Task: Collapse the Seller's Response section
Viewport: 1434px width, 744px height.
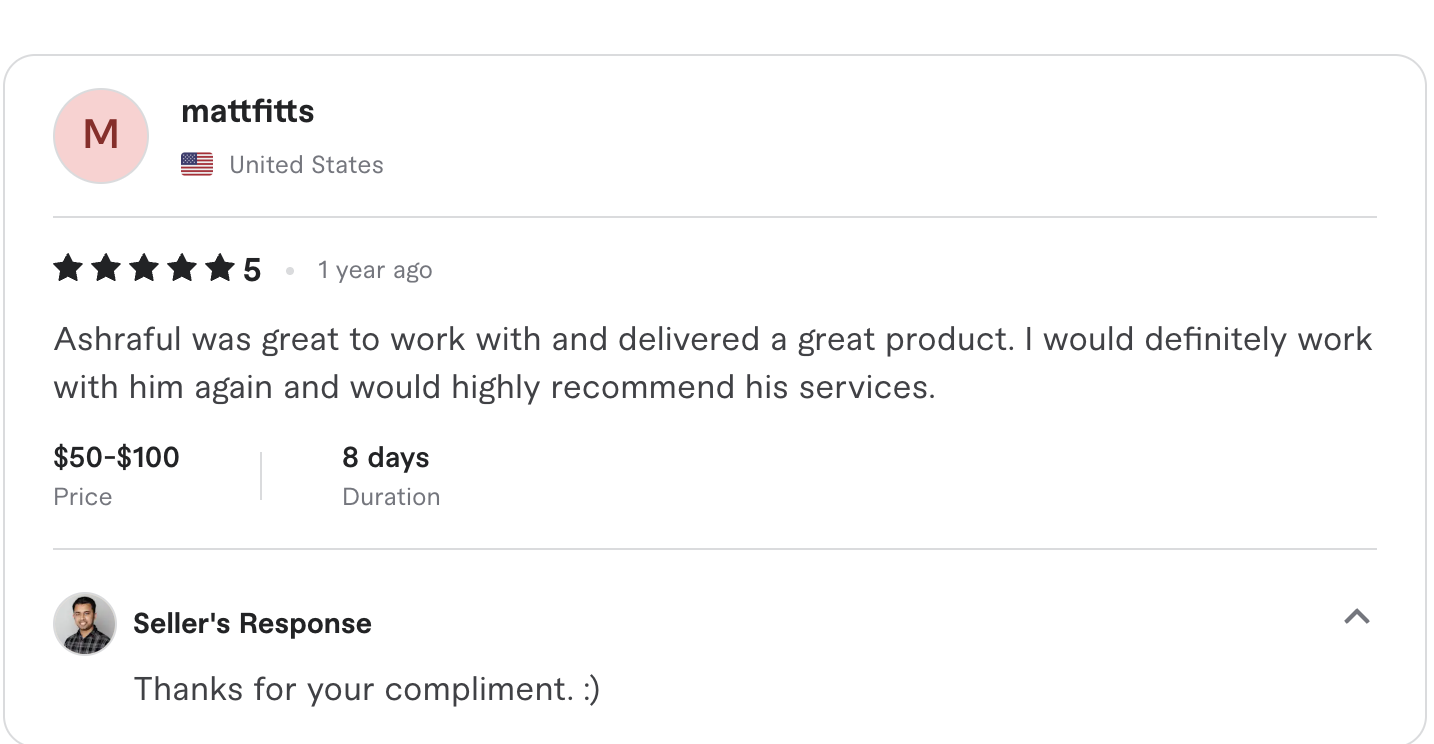Action: (1357, 617)
